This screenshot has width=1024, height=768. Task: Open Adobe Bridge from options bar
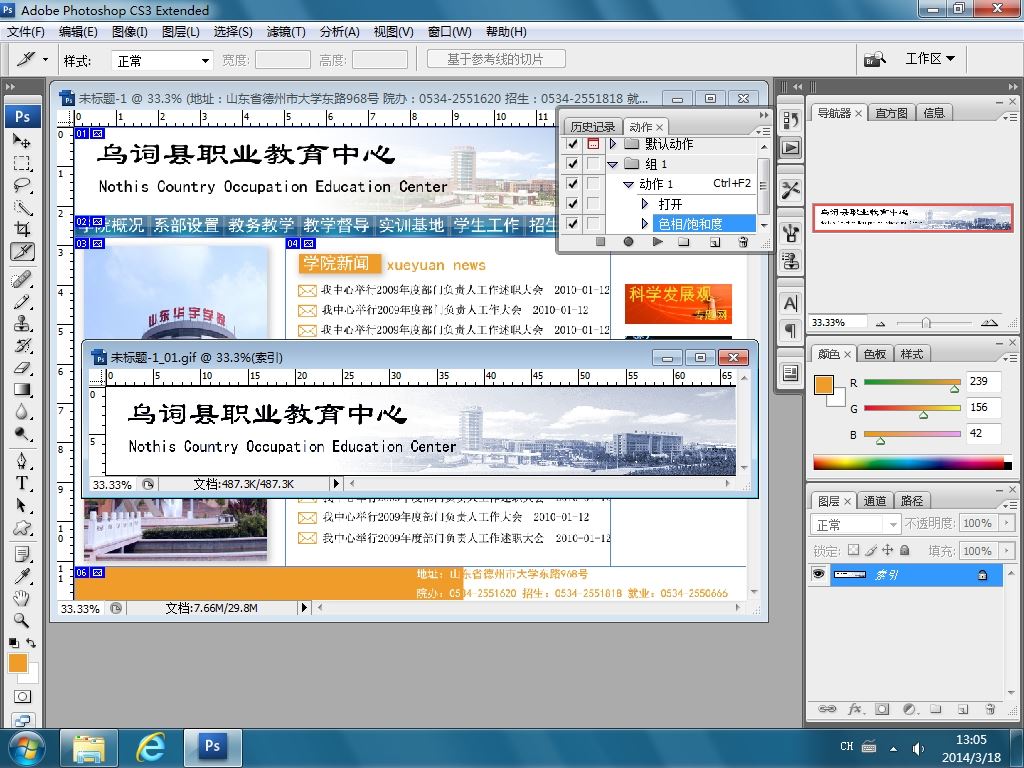tap(874, 60)
